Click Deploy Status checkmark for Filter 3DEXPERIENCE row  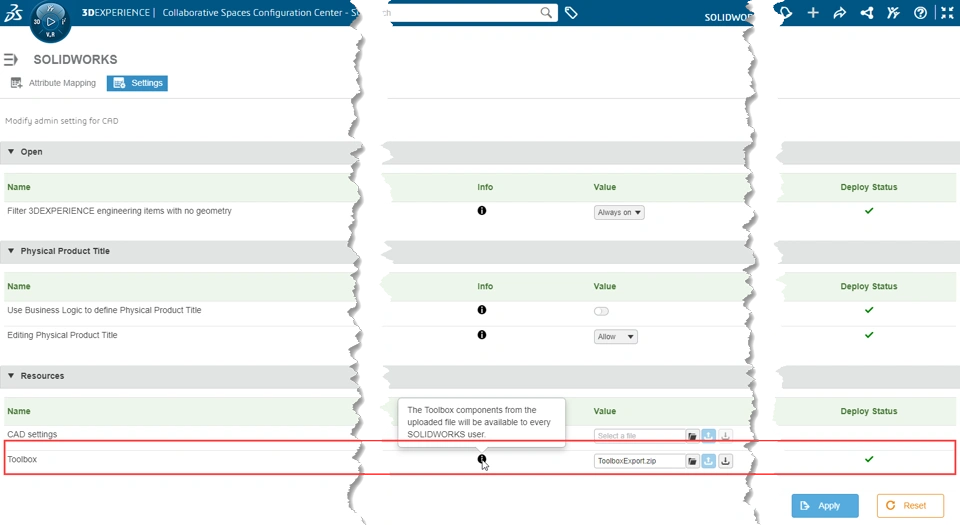[869, 210]
